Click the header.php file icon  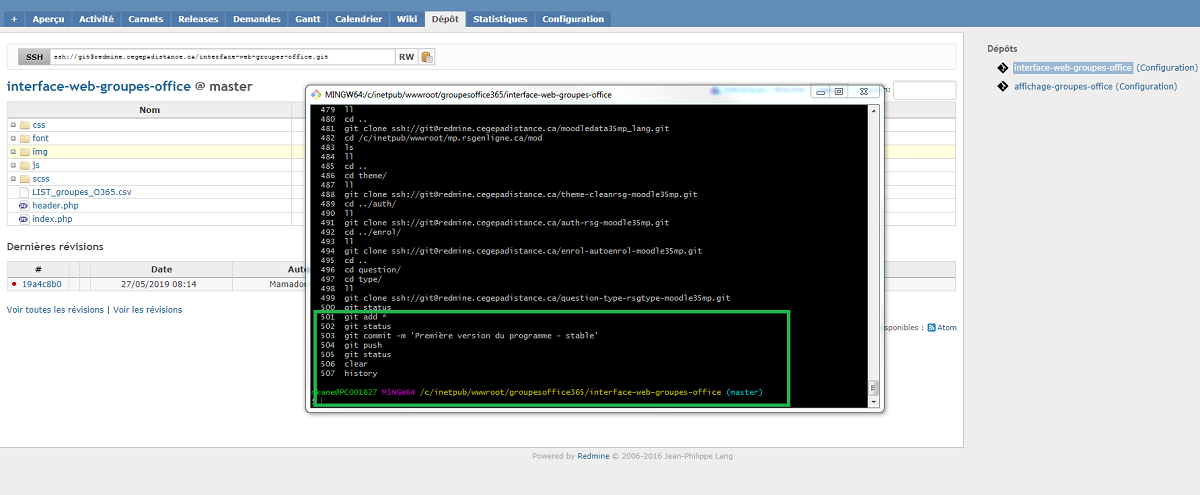[x=24, y=205]
